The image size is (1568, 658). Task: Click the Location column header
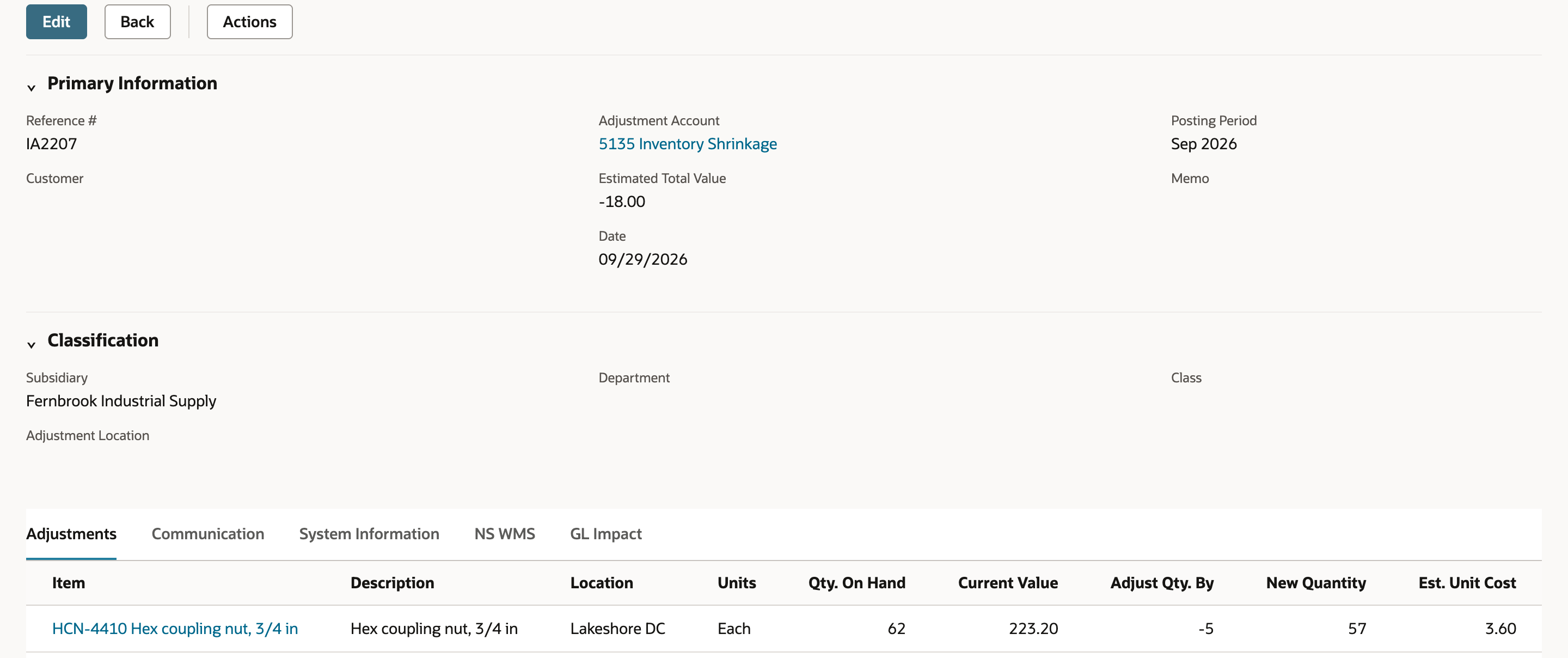coord(602,583)
